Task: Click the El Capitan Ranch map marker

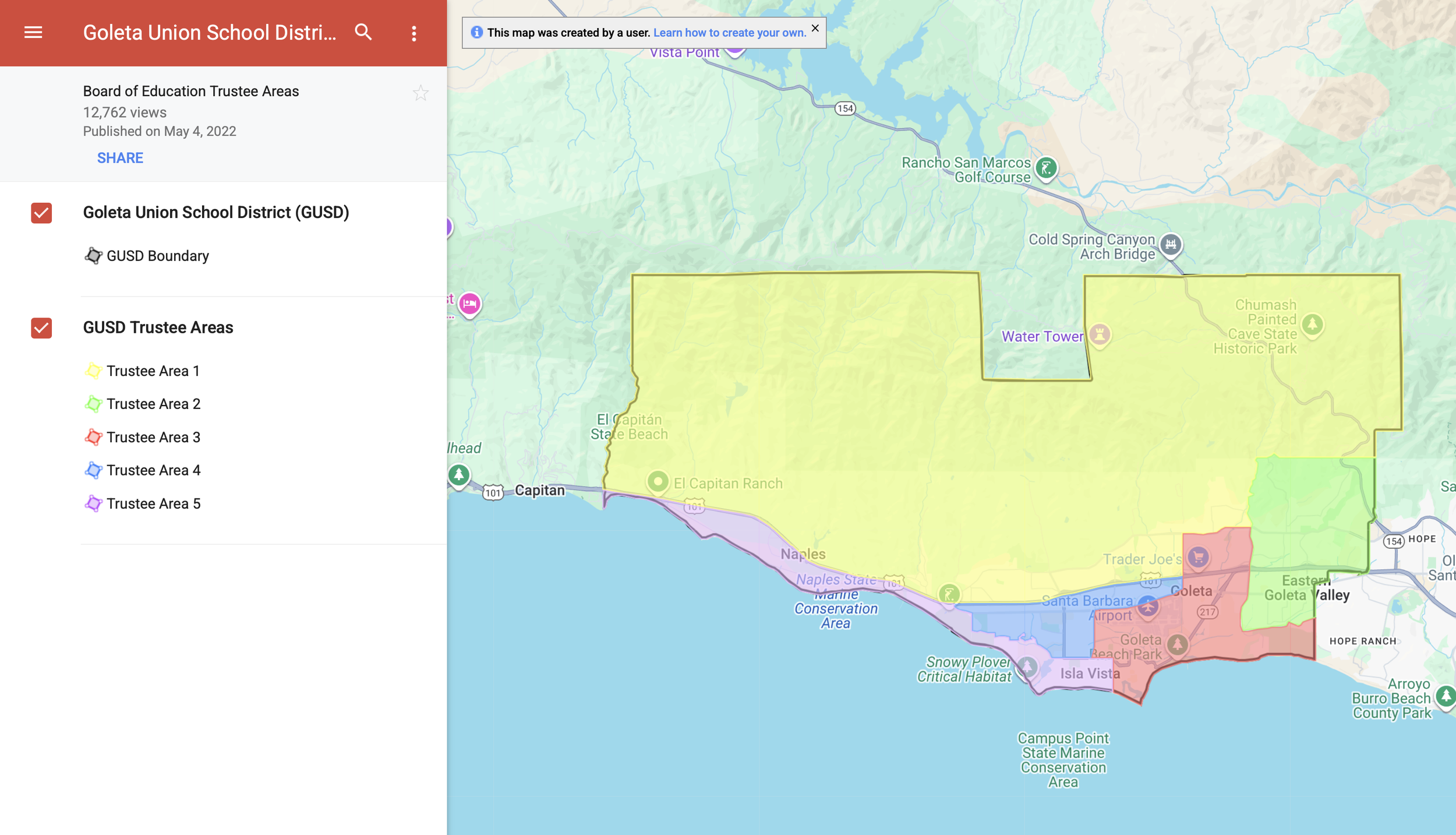Action: 658,482
